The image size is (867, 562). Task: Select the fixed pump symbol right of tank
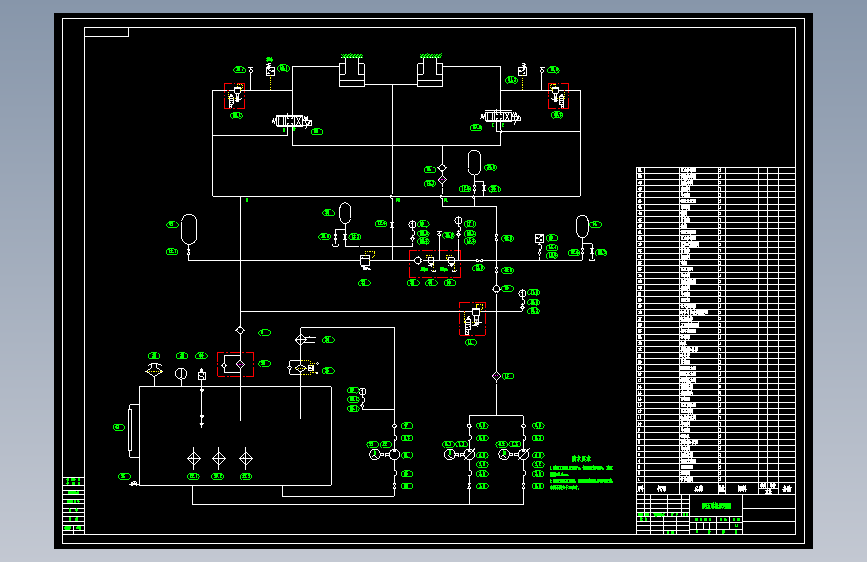click(x=394, y=455)
